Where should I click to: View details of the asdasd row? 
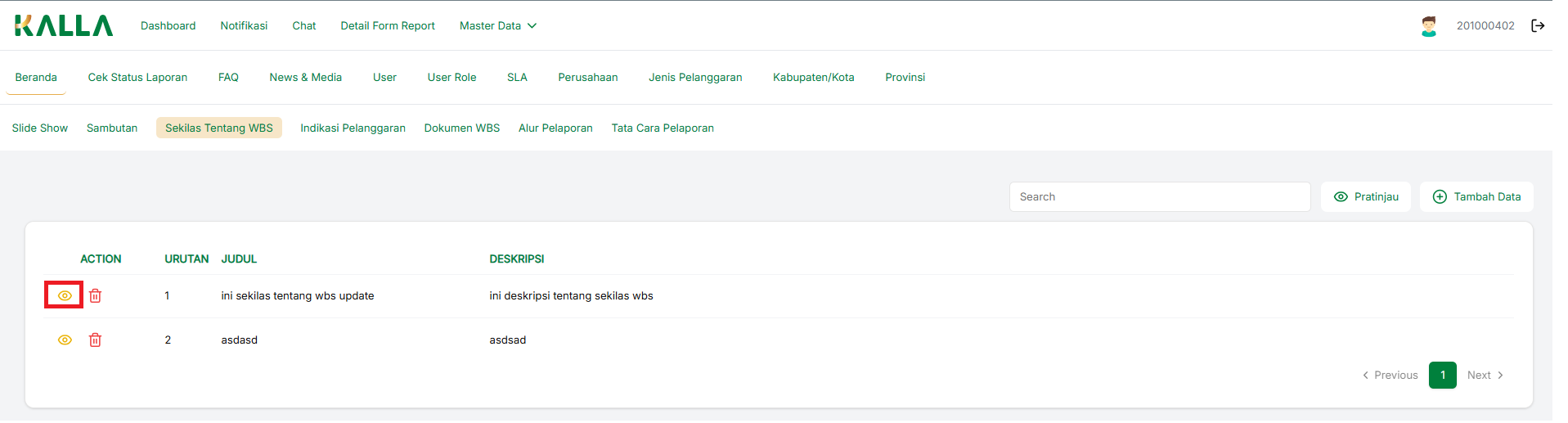65,340
